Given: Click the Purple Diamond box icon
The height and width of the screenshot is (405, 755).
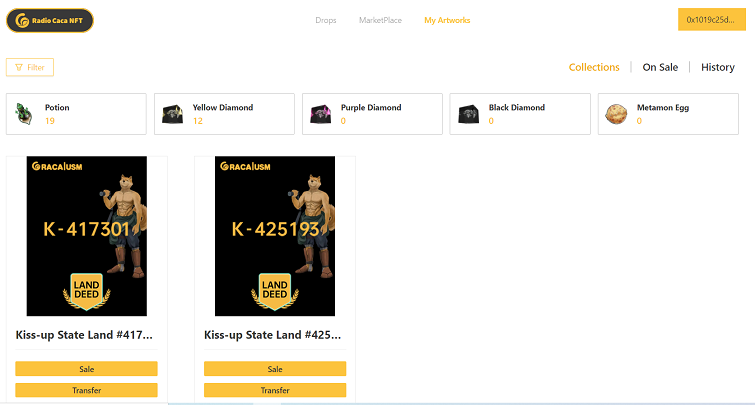Looking at the screenshot, I should pos(320,115).
